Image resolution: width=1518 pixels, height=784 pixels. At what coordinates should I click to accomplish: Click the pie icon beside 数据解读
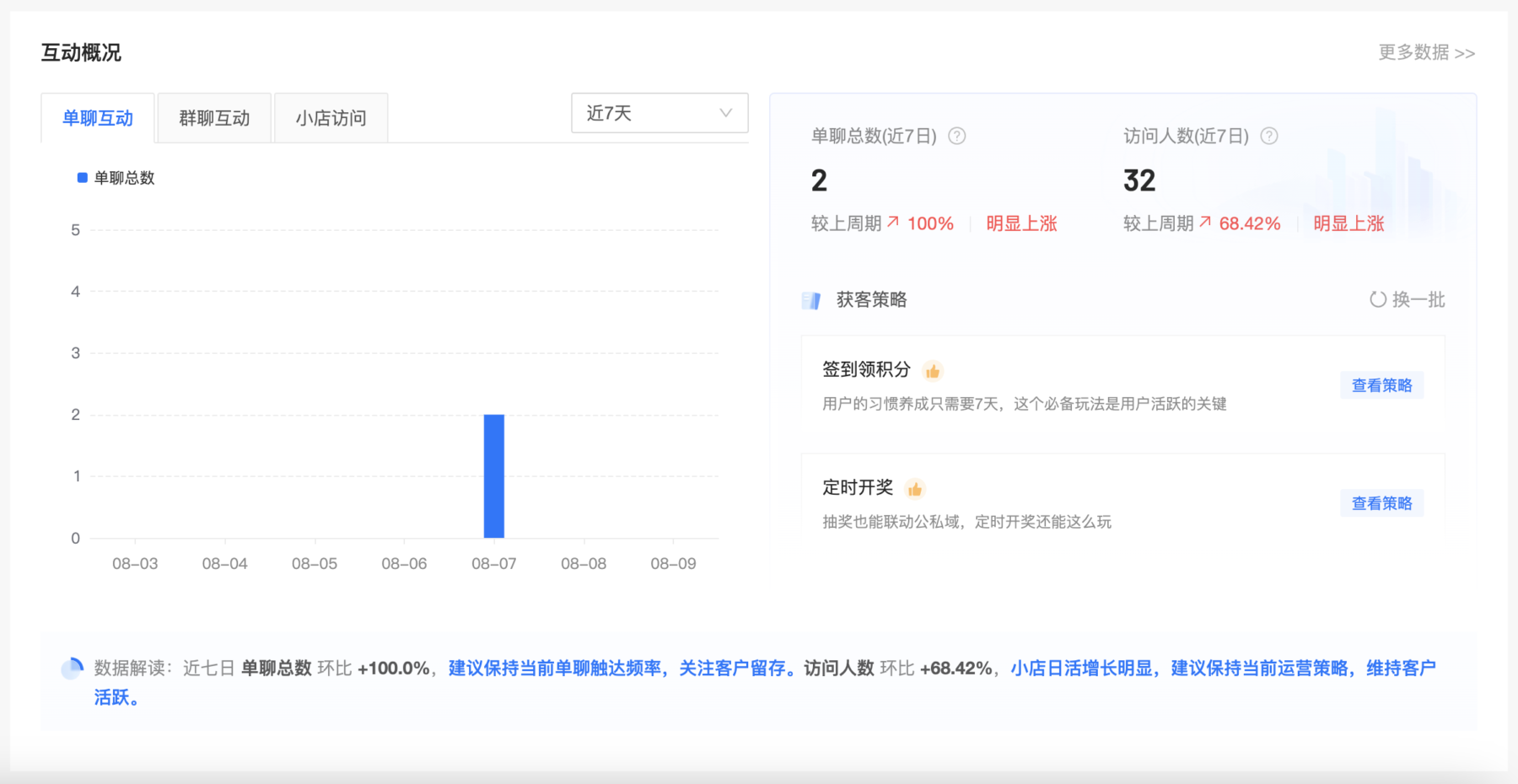pos(73,669)
